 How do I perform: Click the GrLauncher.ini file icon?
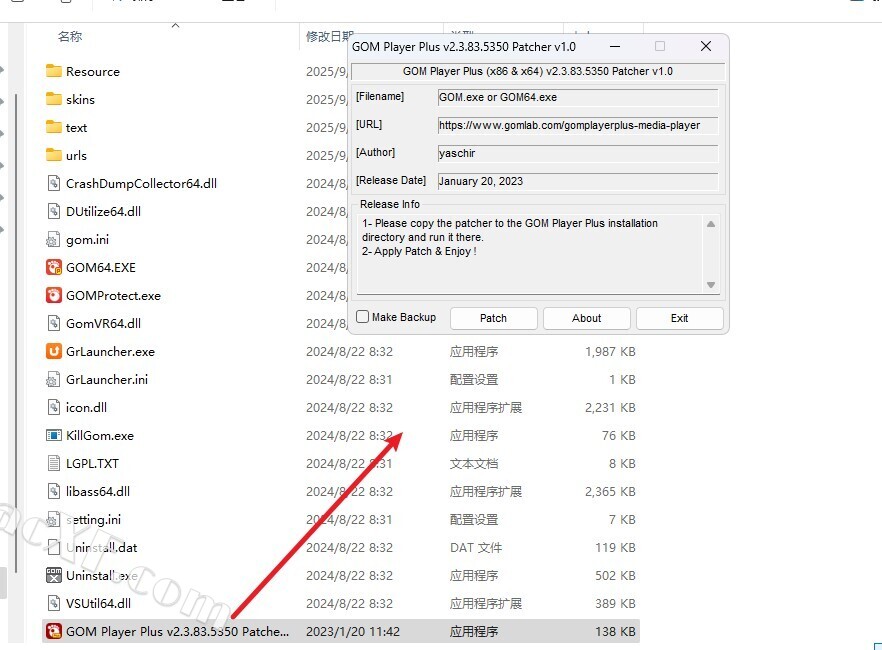pos(53,379)
